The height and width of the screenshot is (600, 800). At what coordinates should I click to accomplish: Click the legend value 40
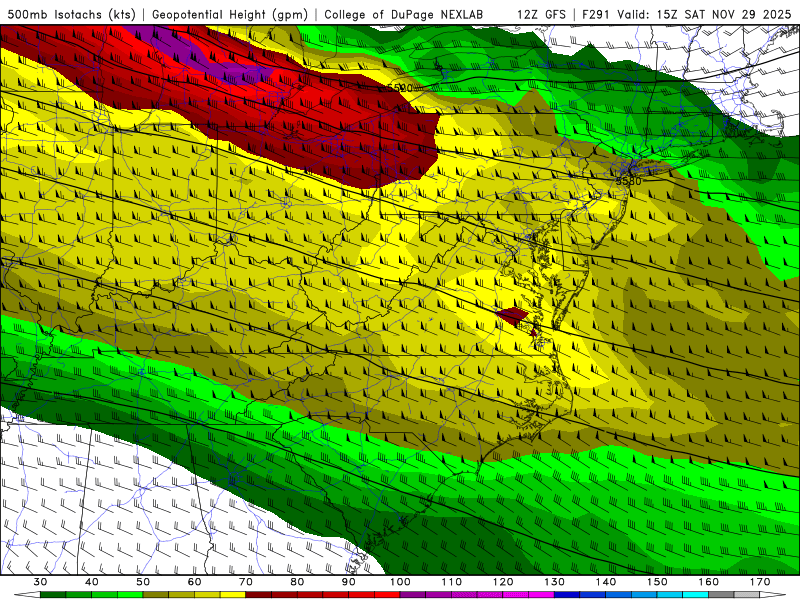tap(92, 582)
